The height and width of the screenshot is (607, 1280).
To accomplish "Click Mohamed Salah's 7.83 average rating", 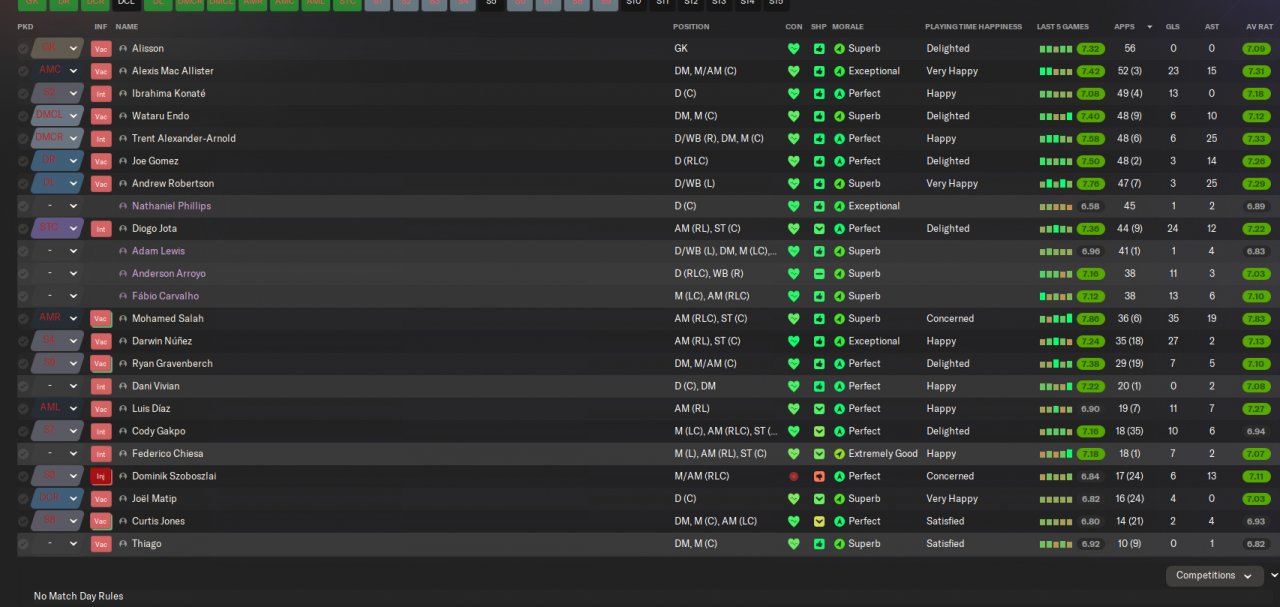I will (1257, 318).
